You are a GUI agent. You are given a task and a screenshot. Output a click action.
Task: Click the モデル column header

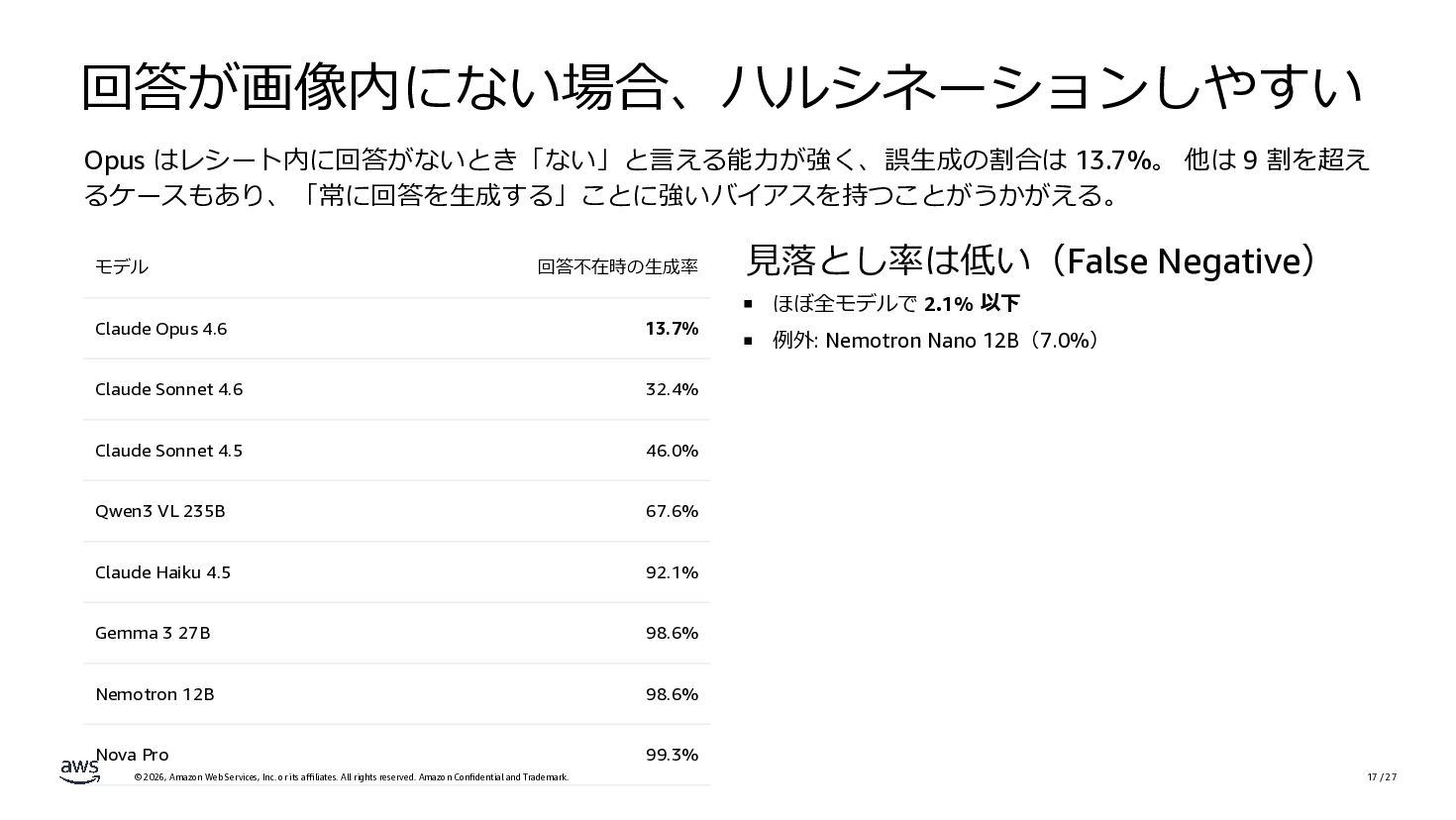pyautogui.click(x=122, y=266)
